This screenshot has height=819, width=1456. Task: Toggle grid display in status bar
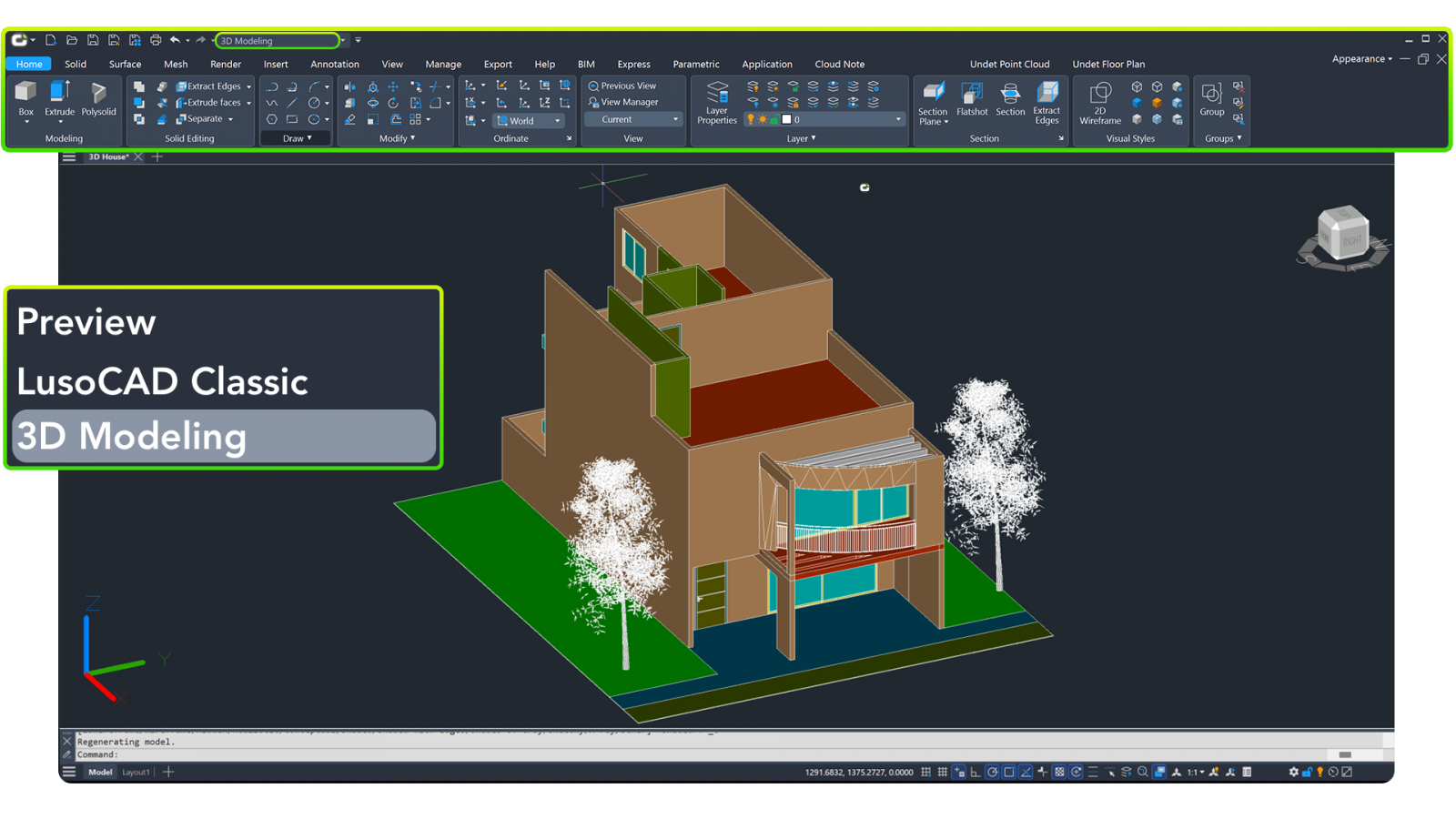coord(943,772)
